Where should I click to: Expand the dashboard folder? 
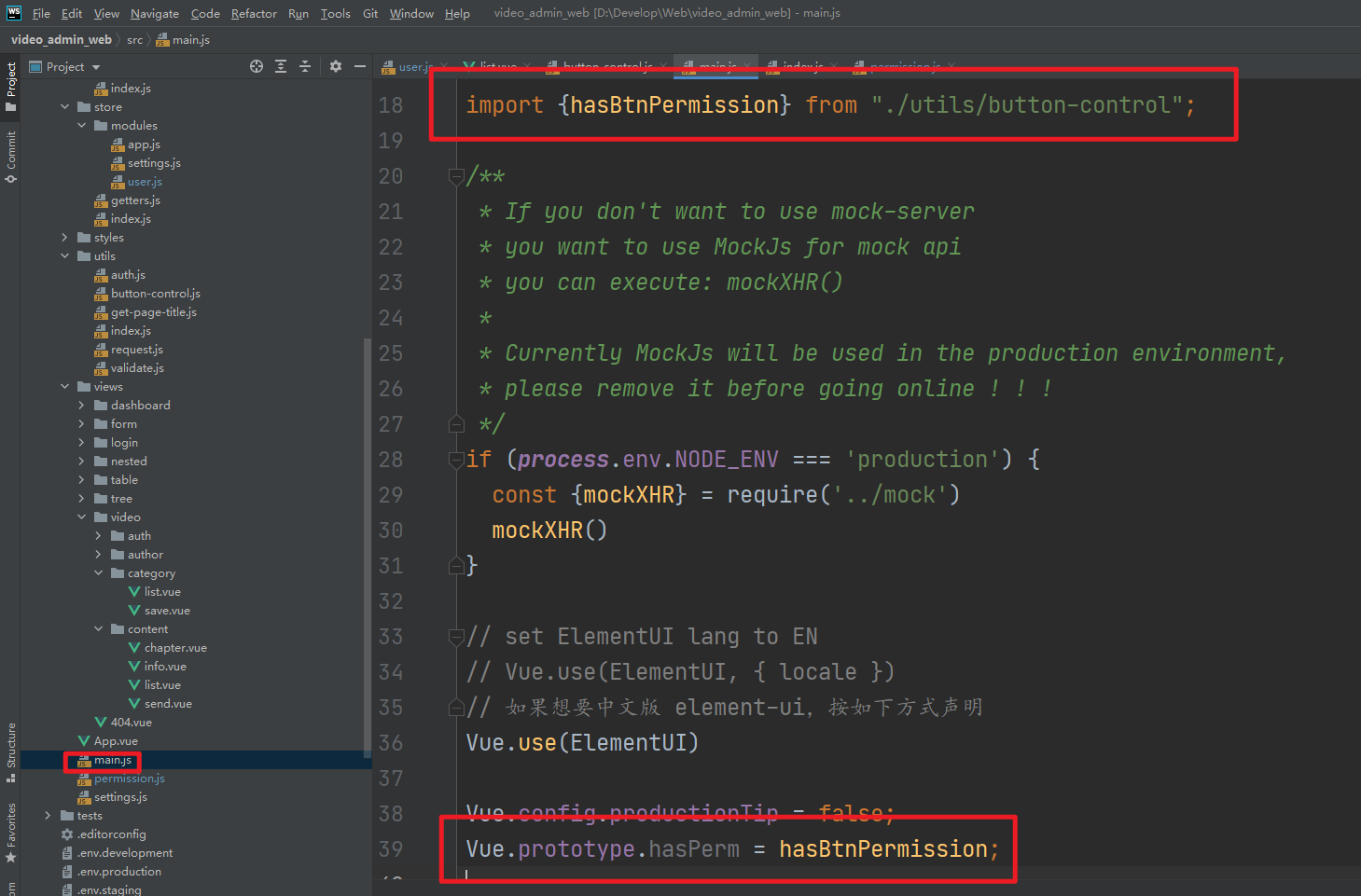[x=82, y=406]
